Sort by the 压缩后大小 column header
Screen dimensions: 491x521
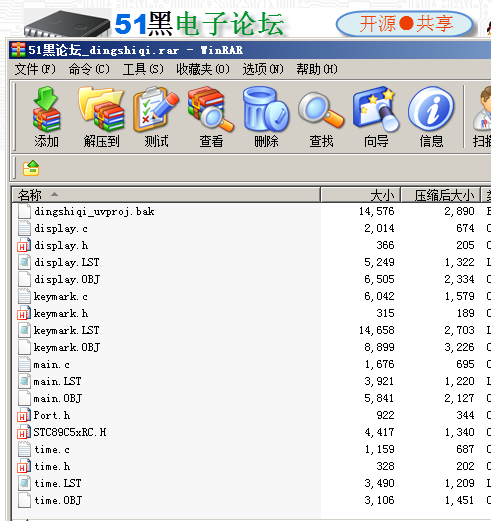[441, 195]
